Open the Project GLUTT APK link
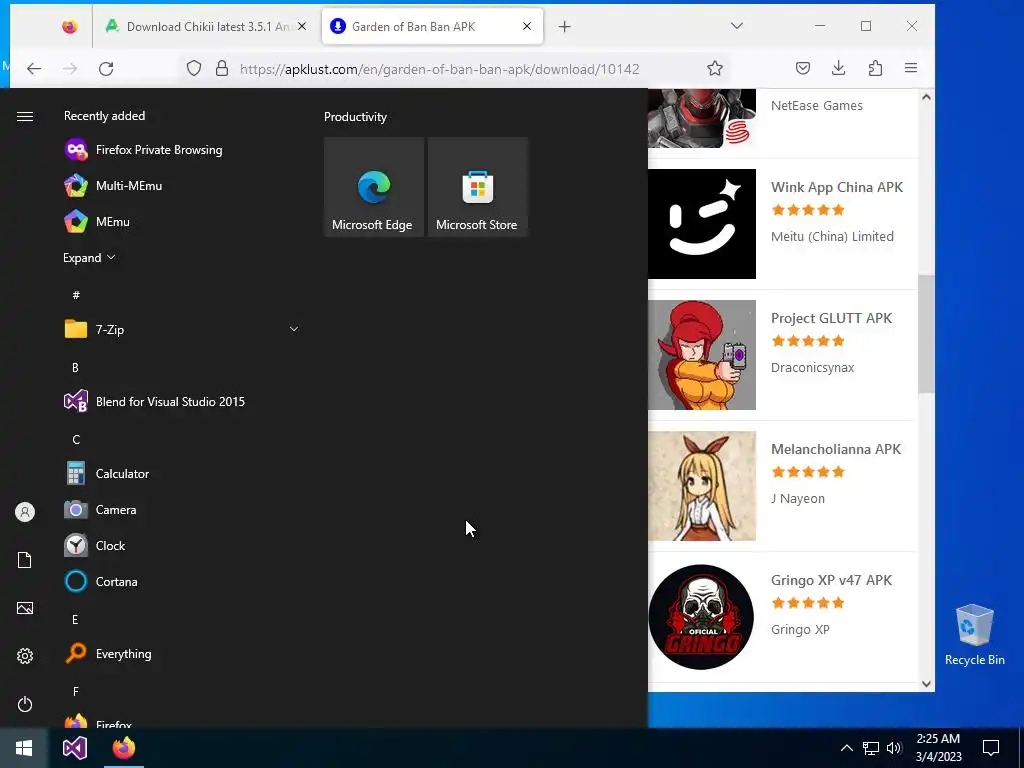This screenshot has width=1024, height=768. click(831, 318)
